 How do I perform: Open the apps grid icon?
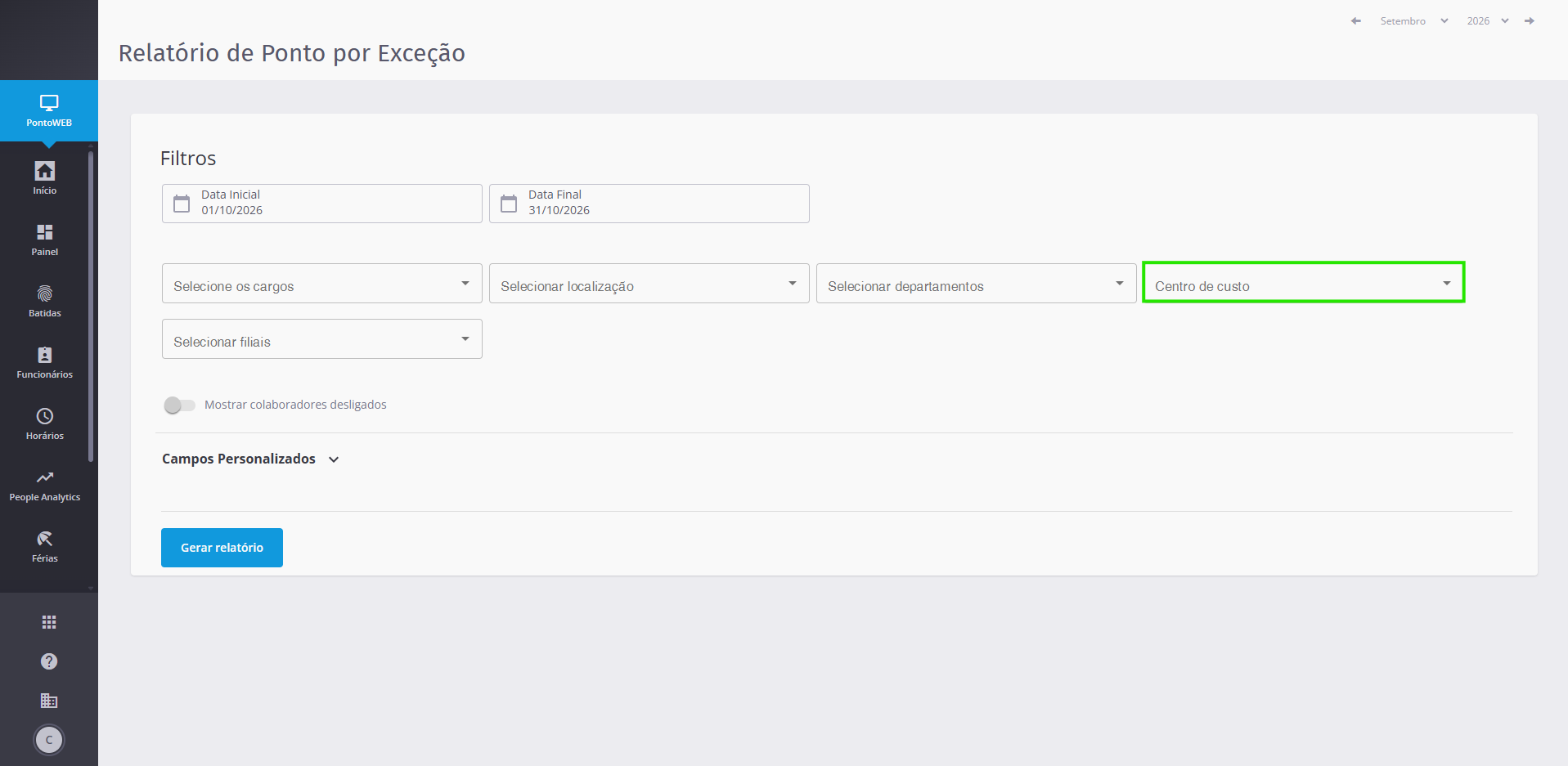click(x=49, y=622)
